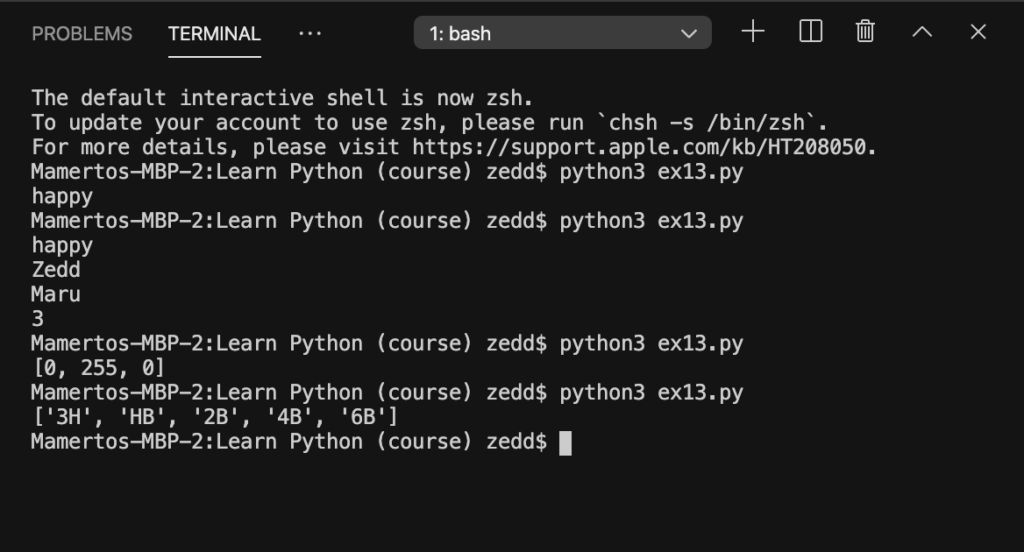Image resolution: width=1024 pixels, height=552 pixels.
Task: Click the Maru output line
Action: coord(56,295)
